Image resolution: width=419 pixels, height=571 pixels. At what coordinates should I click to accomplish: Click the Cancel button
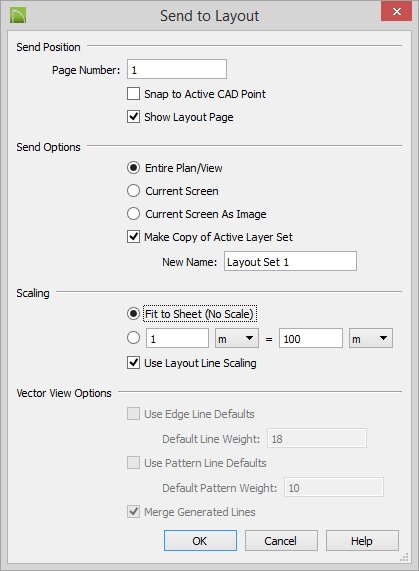pos(281,540)
